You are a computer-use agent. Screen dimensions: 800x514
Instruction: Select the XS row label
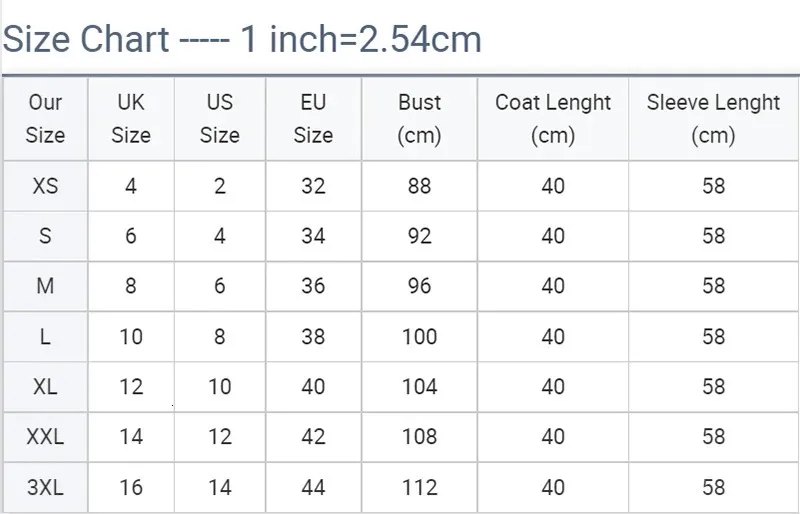[45, 186]
